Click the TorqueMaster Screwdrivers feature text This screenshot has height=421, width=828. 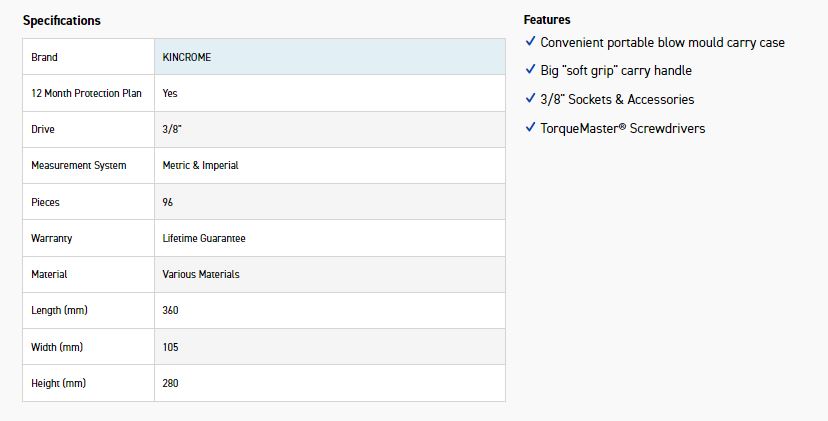click(x=623, y=128)
